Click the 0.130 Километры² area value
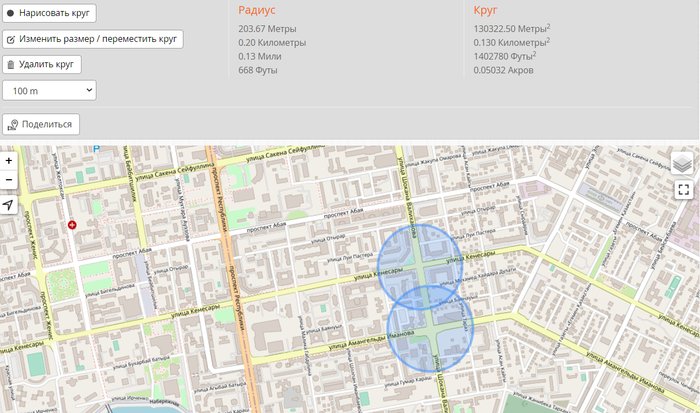700x413 pixels. coord(512,42)
